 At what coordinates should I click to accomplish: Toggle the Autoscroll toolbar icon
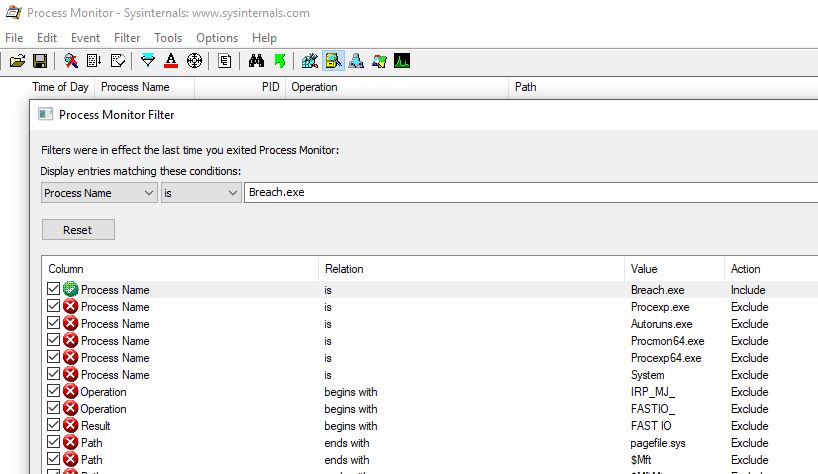click(x=94, y=61)
